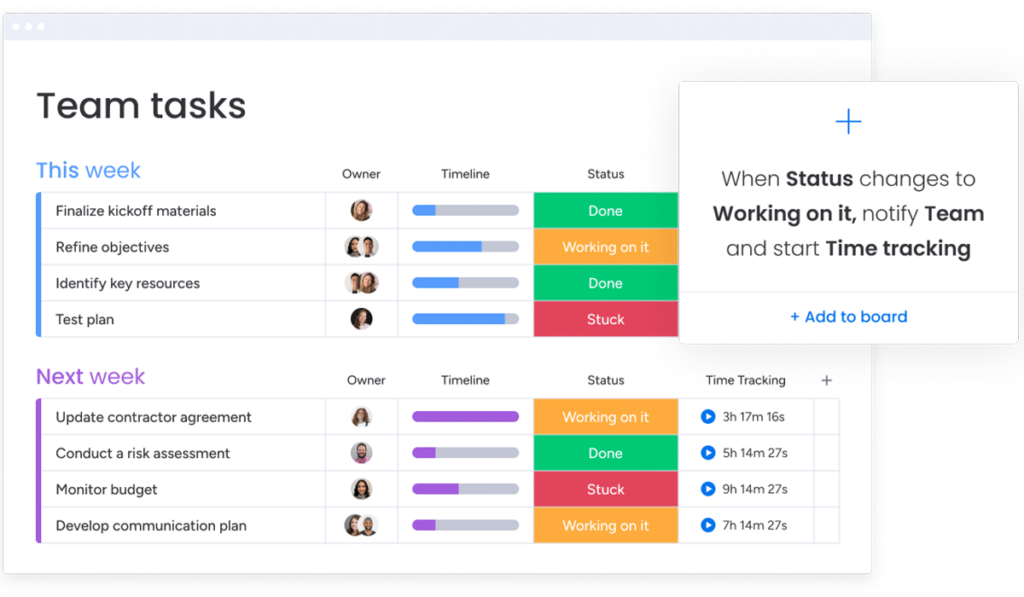Open owner avatar for Test plan
The image size is (1024, 597).
361,319
